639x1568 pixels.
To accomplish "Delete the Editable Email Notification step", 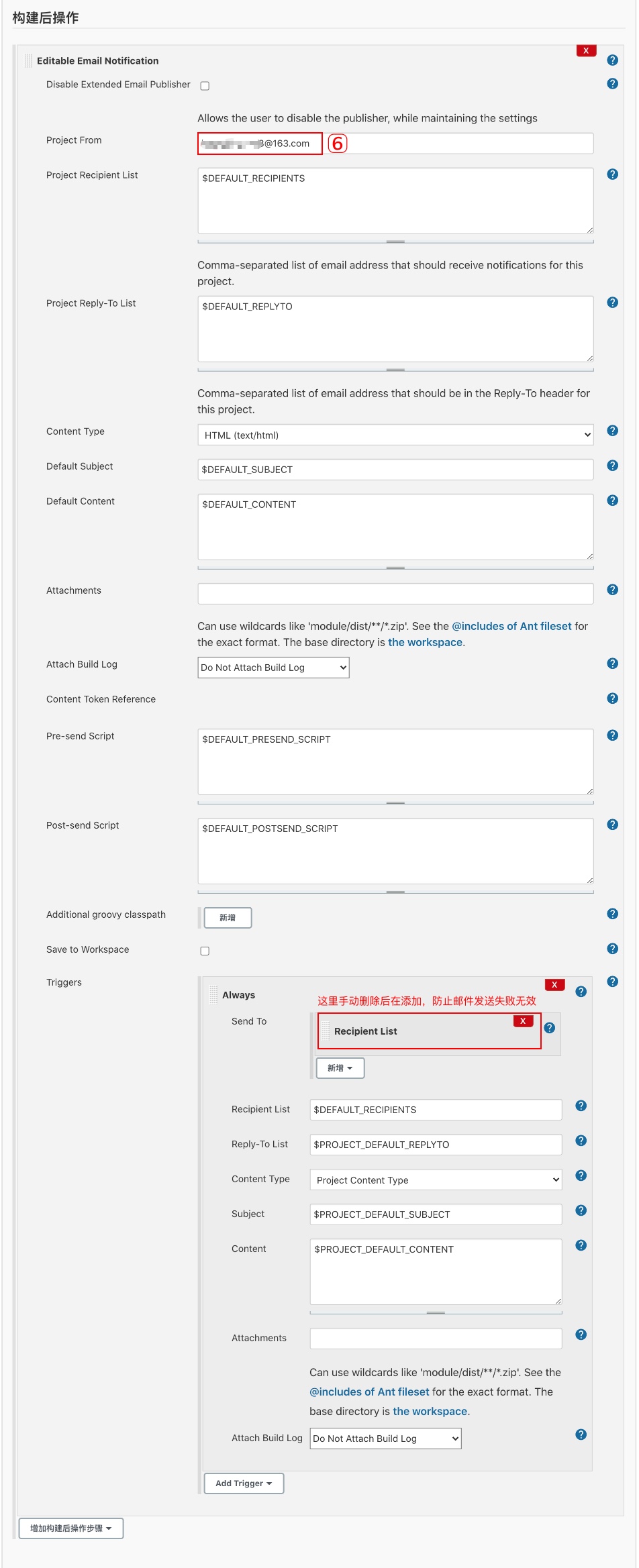I will click(x=586, y=51).
